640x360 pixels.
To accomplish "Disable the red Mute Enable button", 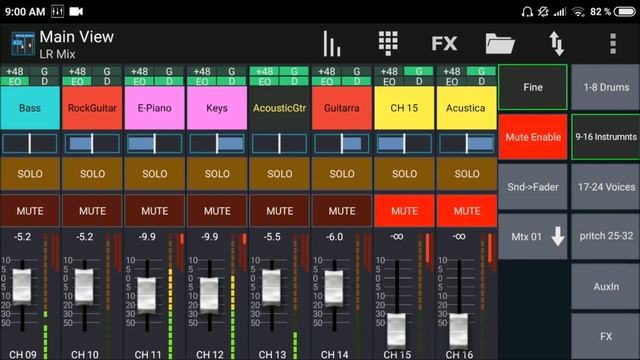I will click(533, 137).
